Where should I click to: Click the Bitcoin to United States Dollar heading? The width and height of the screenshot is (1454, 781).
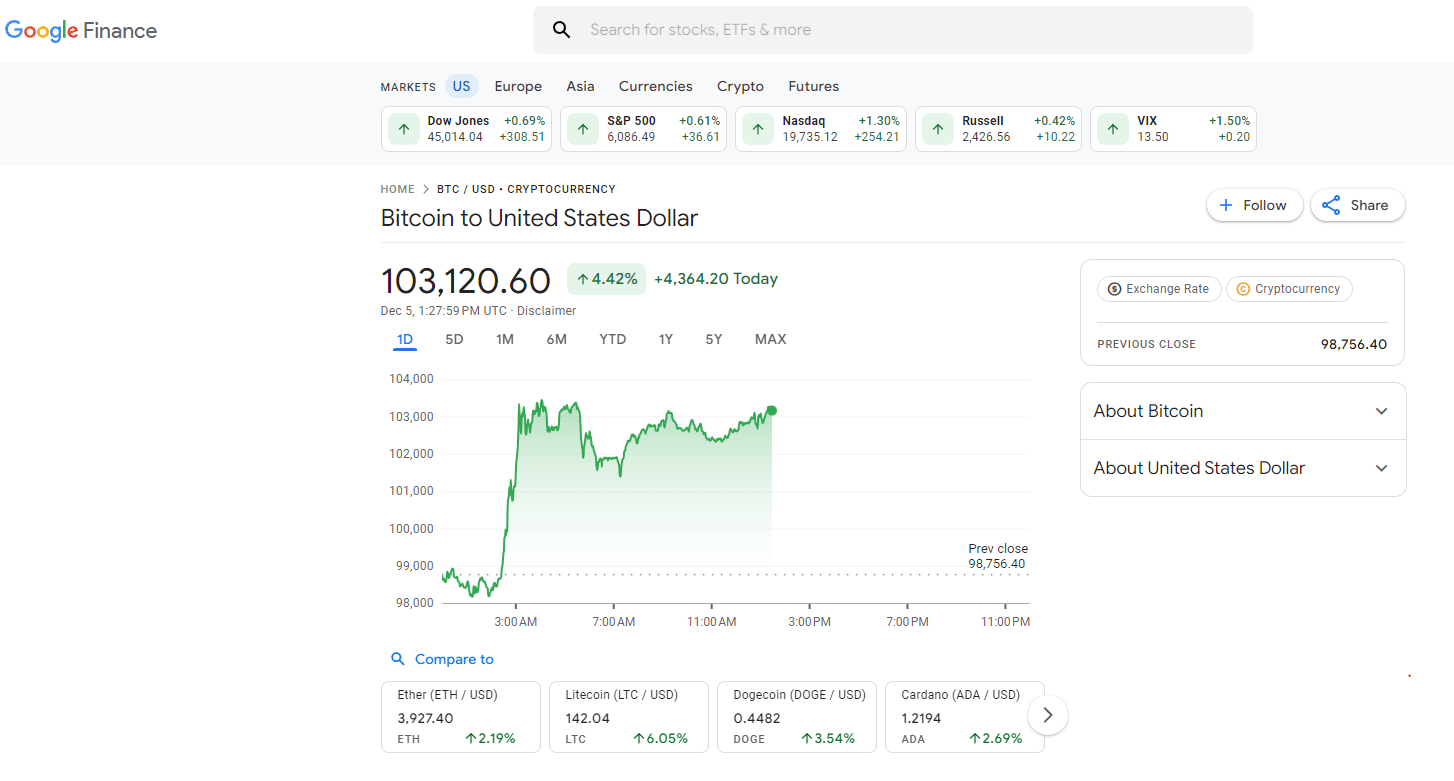539,218
